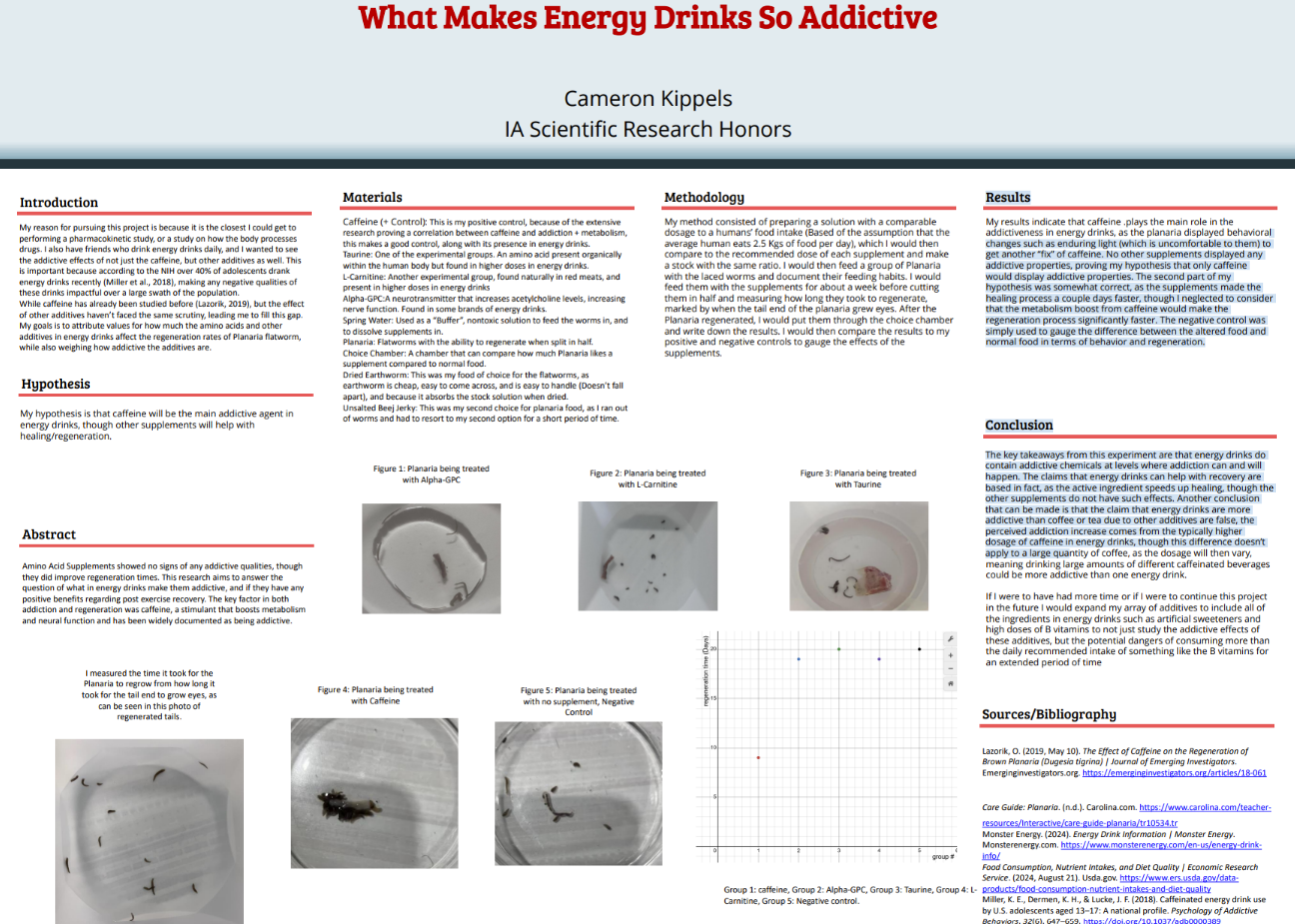The width and height of the screenshot is (1295, 924).
Task: Click the 'group #' axis label
Action: pyautogui.click(x=943, y=856)
